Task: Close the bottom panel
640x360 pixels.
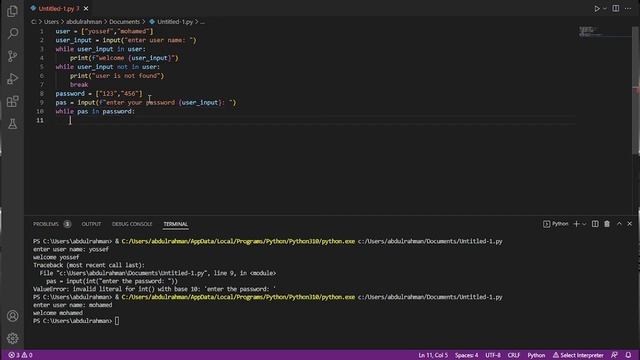Action: coord(629,224)
